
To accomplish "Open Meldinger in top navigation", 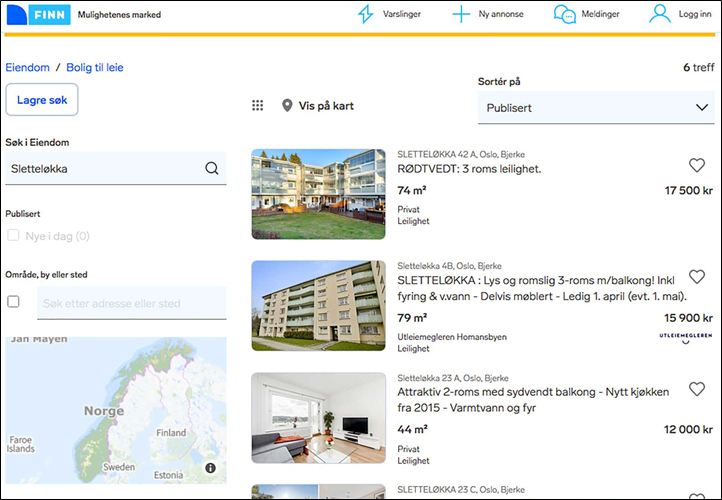I will tap(600, 14).
